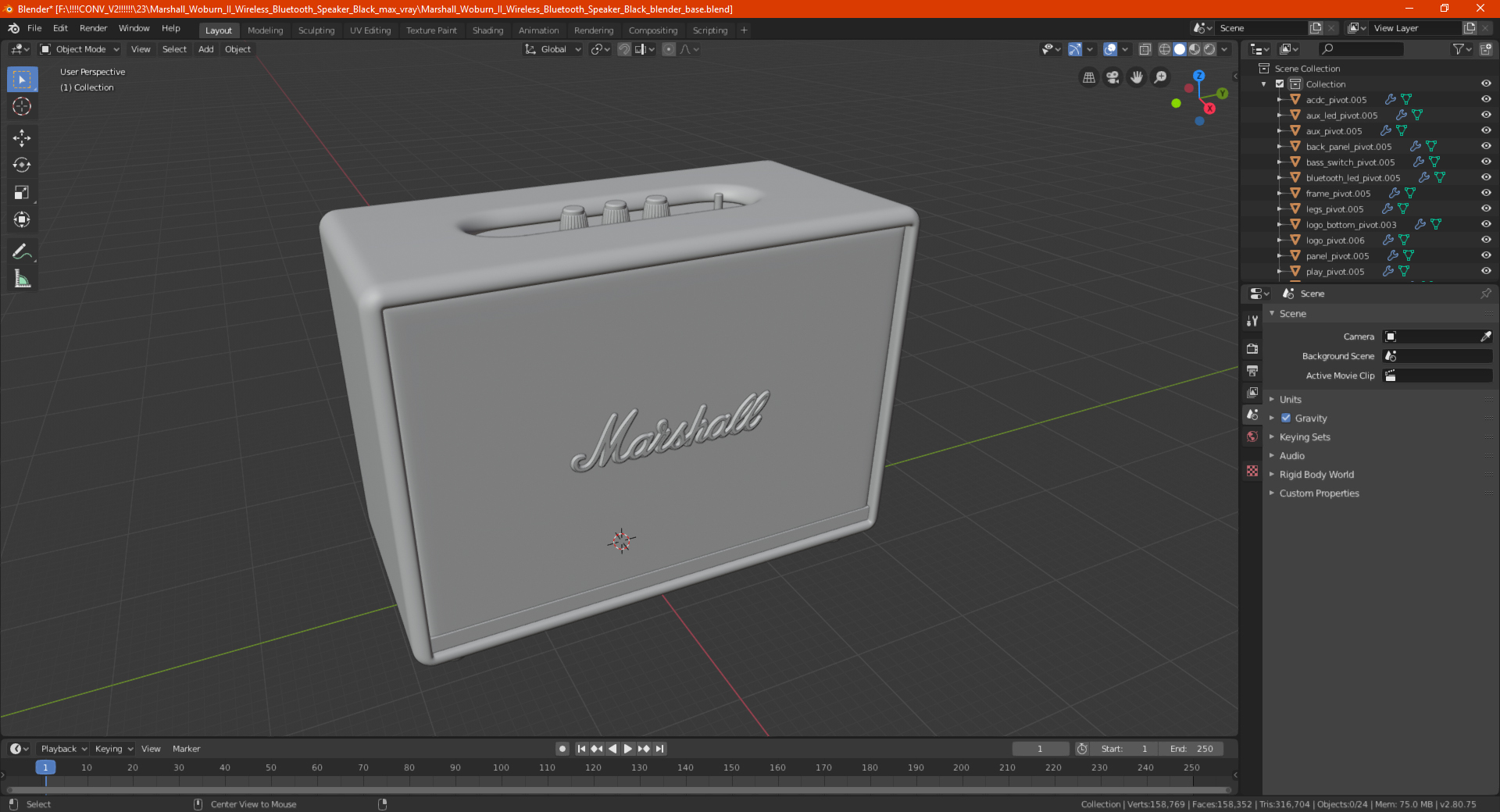
Task: Toggle snapping magnet button
Action: pyautogui.click(x=624, y=49)
